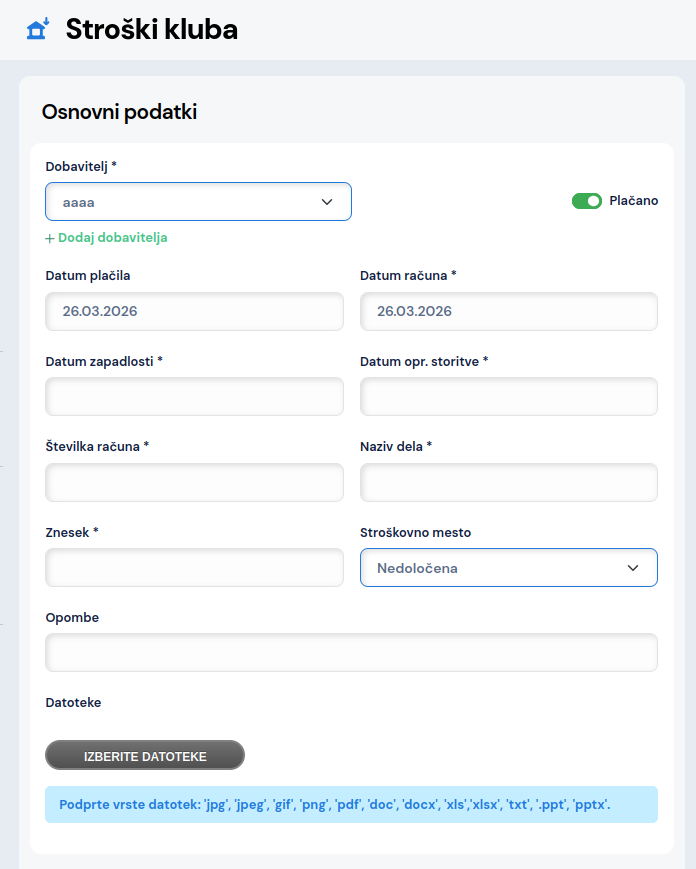This screenshot has width=696, height=869.
Task: Open the Stroškovno mesto dropdown
Action: [x=508, y=567]
